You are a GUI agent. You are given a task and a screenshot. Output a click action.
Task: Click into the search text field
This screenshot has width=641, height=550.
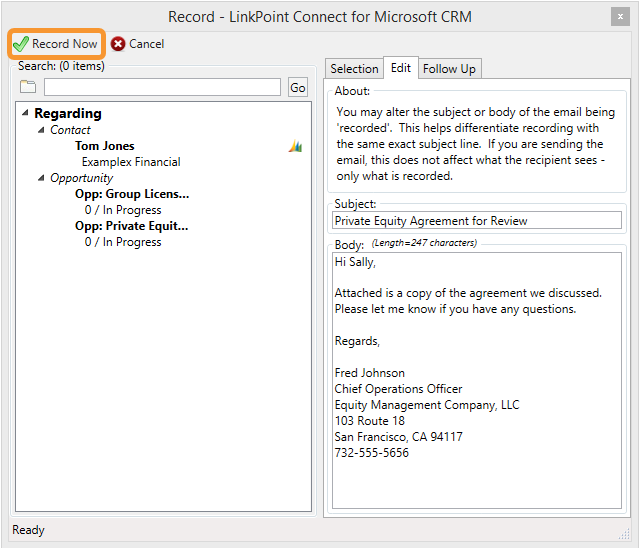click(x=162, y=87)
